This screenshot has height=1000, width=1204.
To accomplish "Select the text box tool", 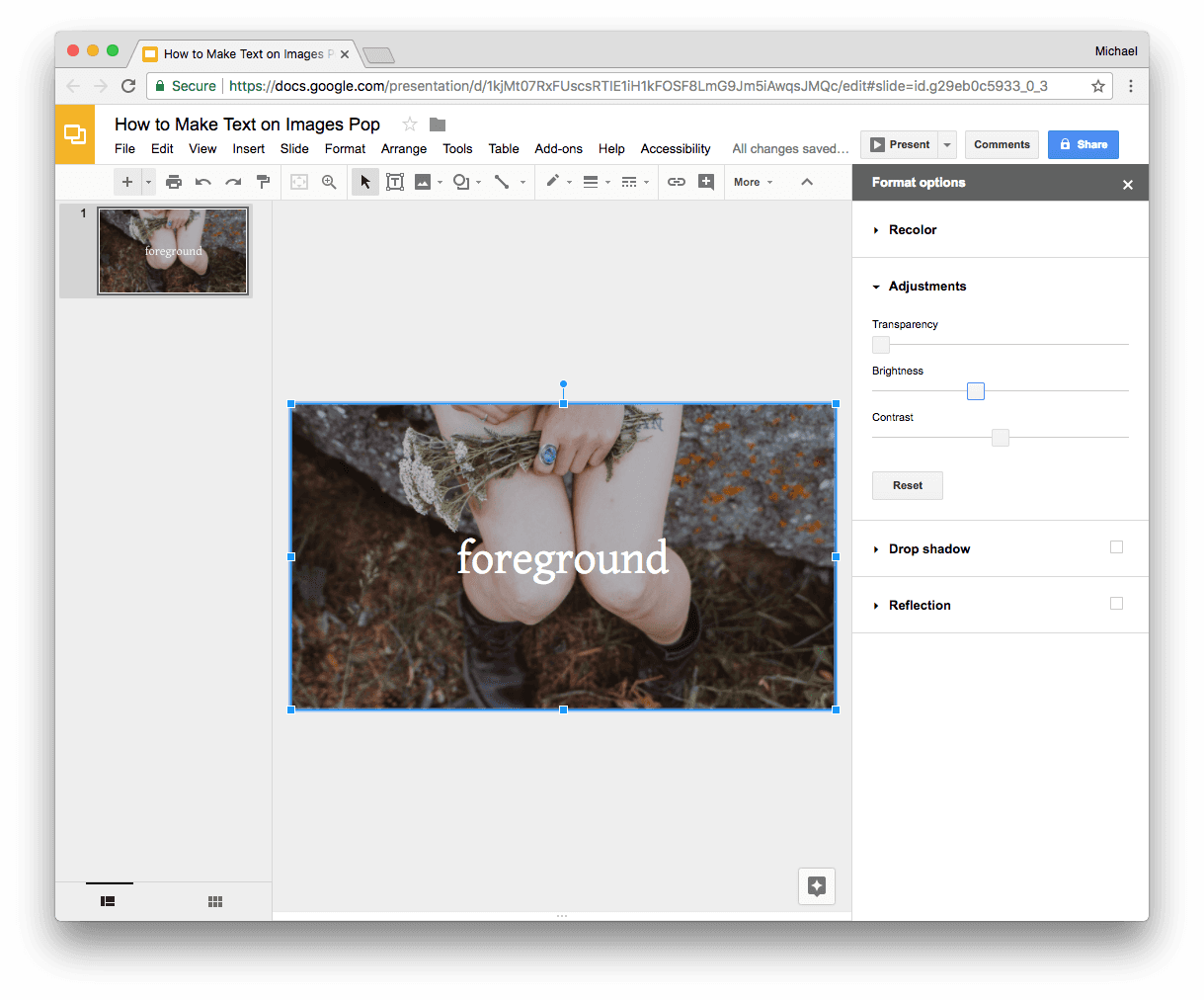I will [395, 182].
